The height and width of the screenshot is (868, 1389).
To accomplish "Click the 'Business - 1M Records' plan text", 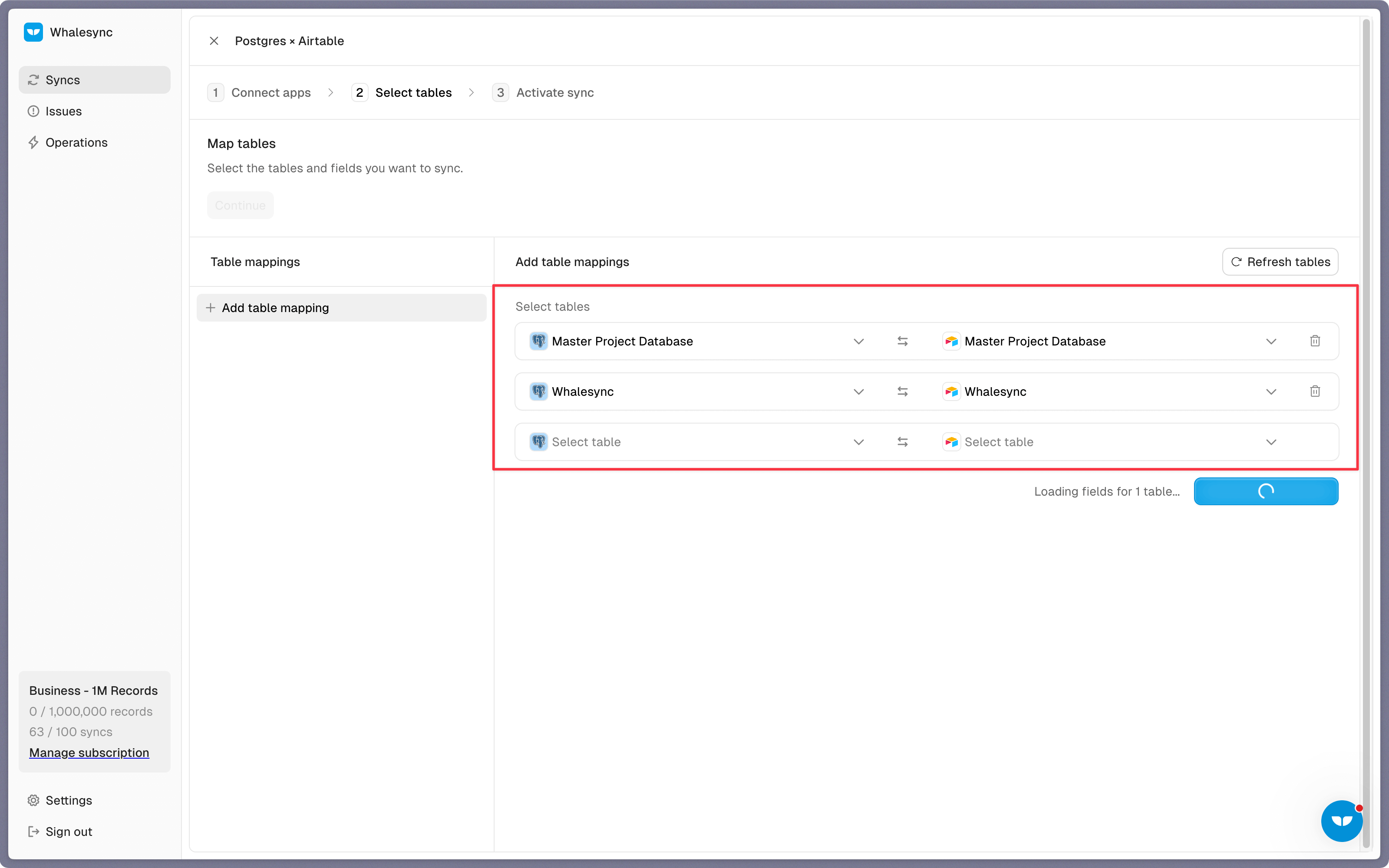I will pos(94,690).
